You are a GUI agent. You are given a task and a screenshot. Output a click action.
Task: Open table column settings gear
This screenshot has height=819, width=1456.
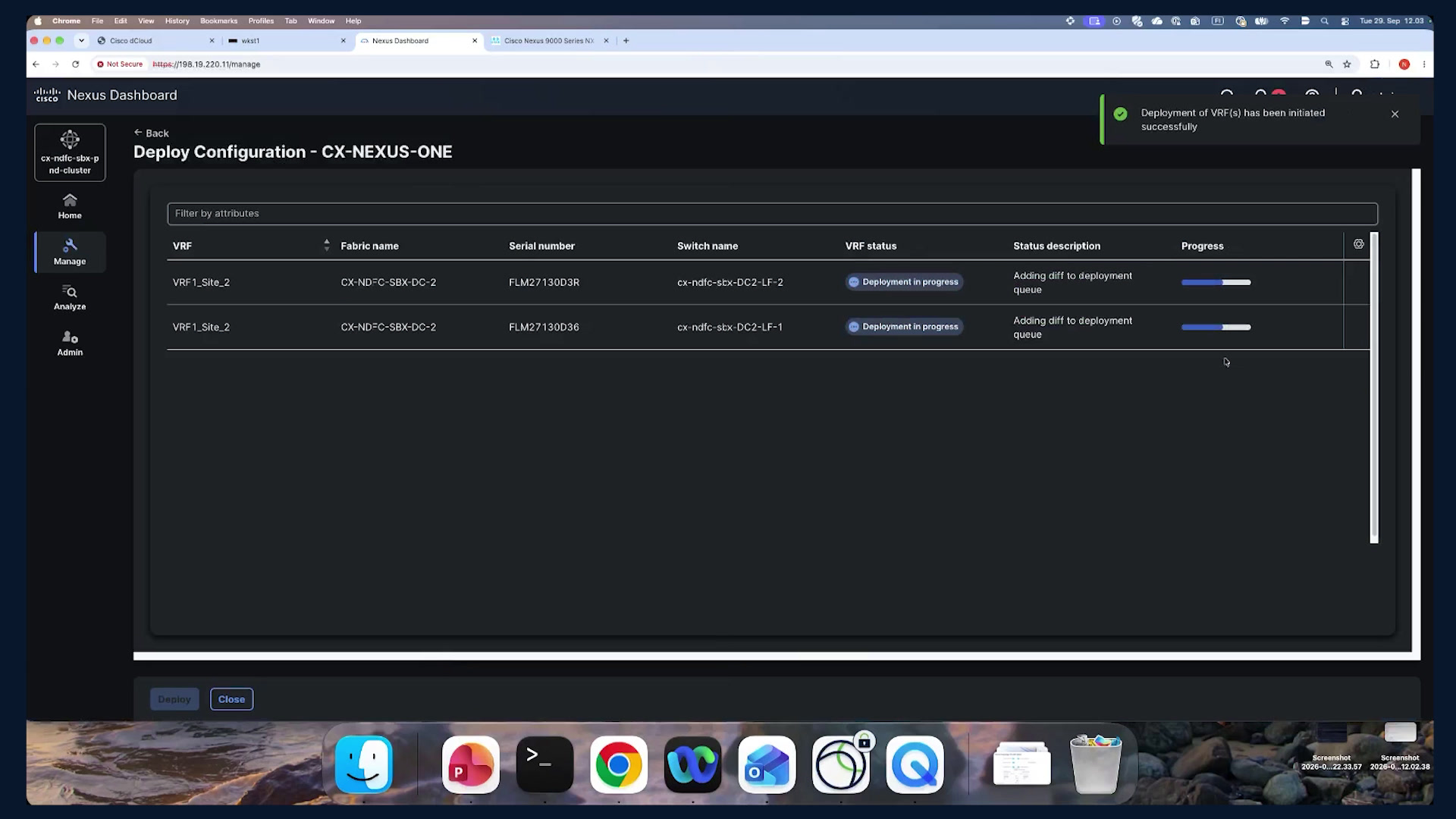tap(1358, 244)
